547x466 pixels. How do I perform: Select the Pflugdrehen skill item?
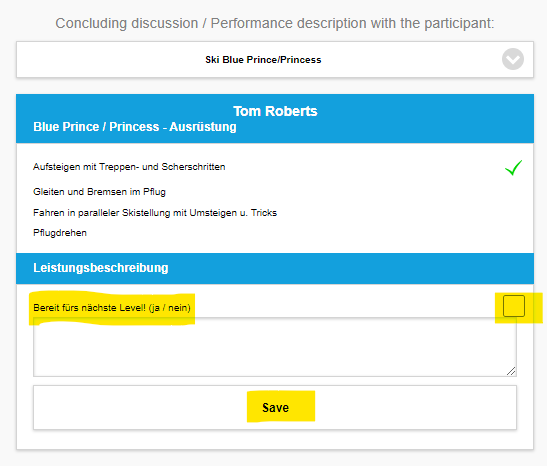pos(60,233)
